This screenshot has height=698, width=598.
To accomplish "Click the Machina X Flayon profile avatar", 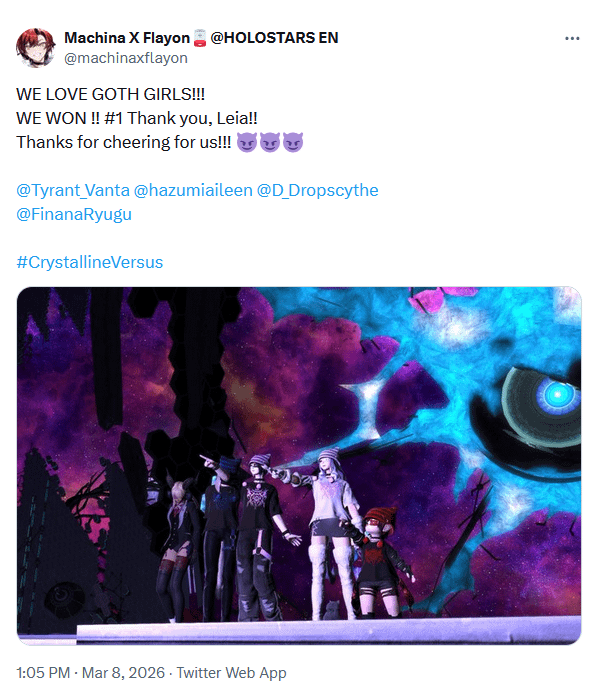I will click(35, 47).
